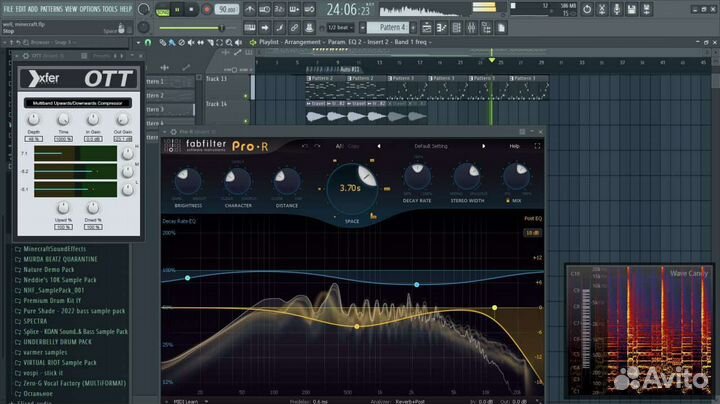
Task: Click the Pro-R Help button
Action: pyautogui.click(x=514, y=146)
